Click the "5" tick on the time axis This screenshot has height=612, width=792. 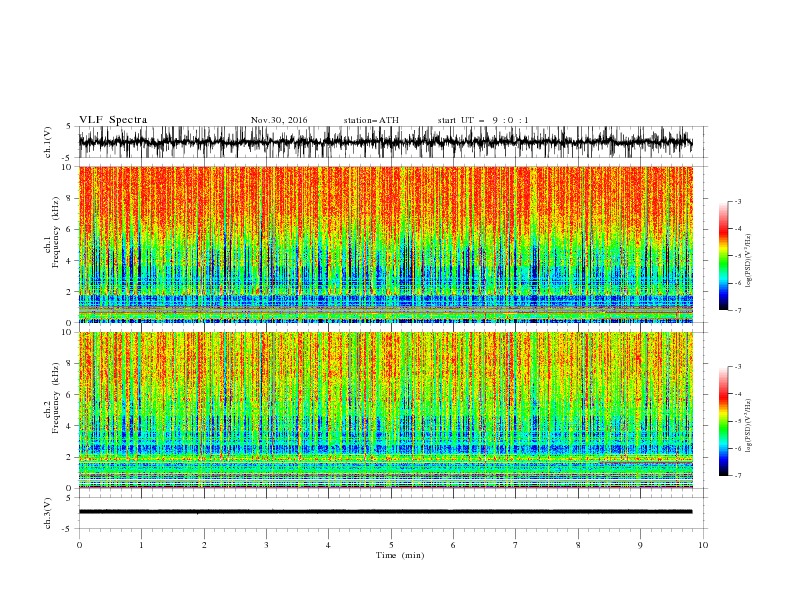click(391, 545)
